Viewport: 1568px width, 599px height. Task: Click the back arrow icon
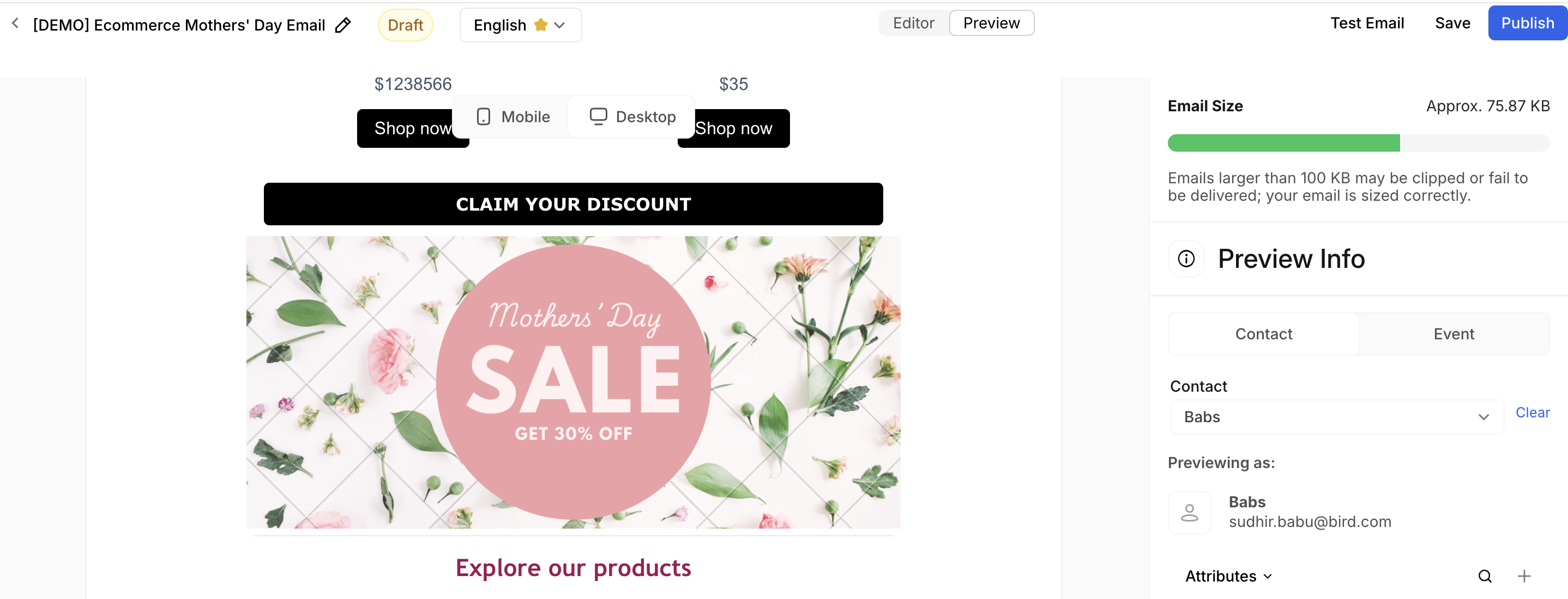coord(16,24)
